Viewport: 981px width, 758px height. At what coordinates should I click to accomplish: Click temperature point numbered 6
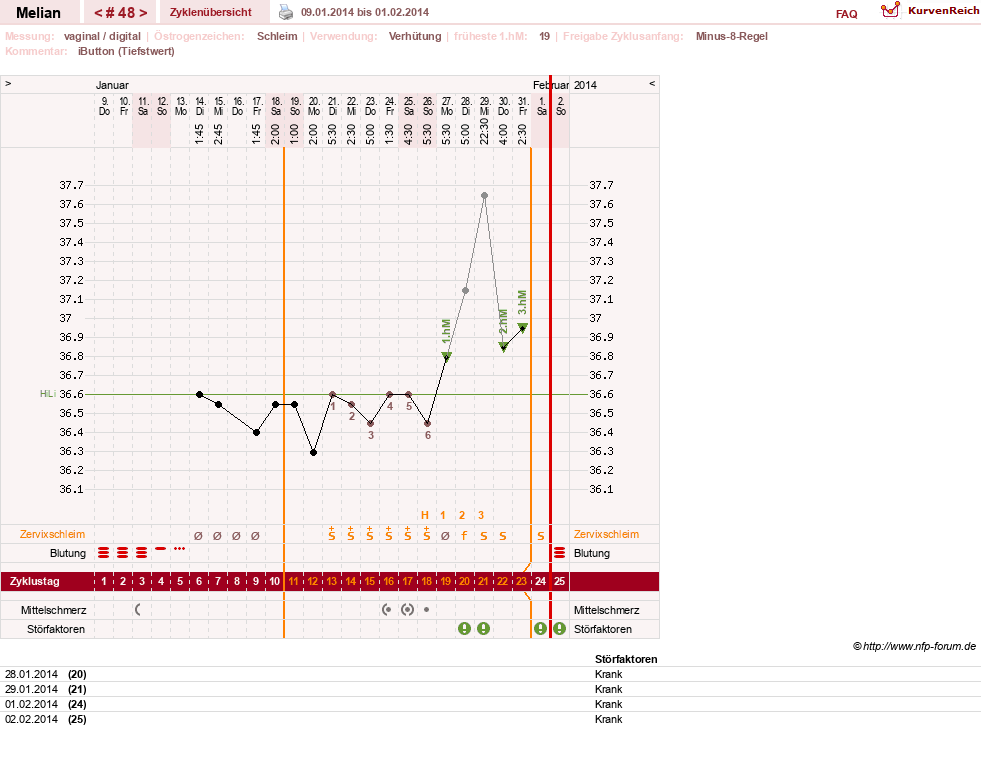coord(427,423)
